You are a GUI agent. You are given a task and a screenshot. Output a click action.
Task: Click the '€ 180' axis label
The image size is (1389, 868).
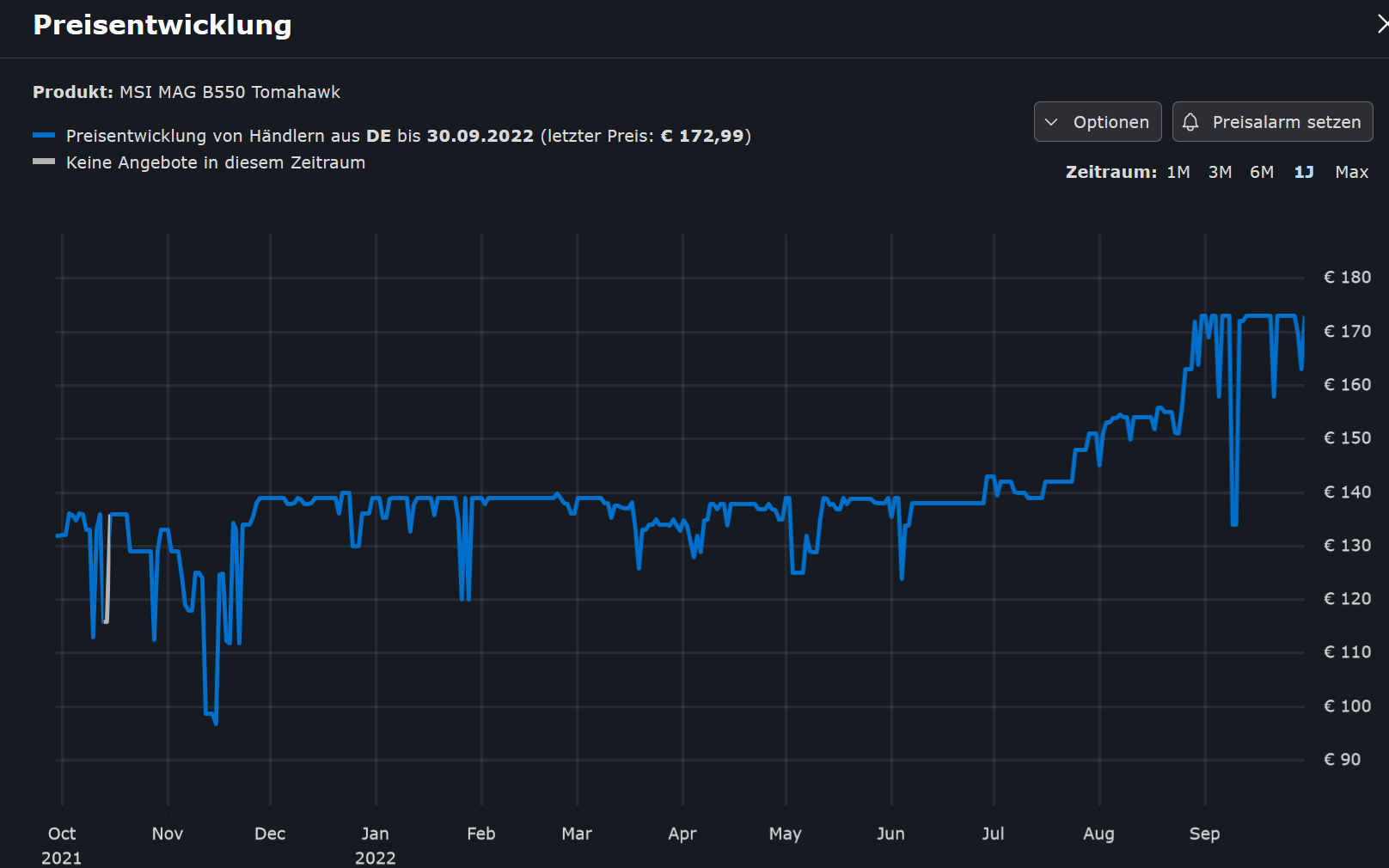[1347, 277]
